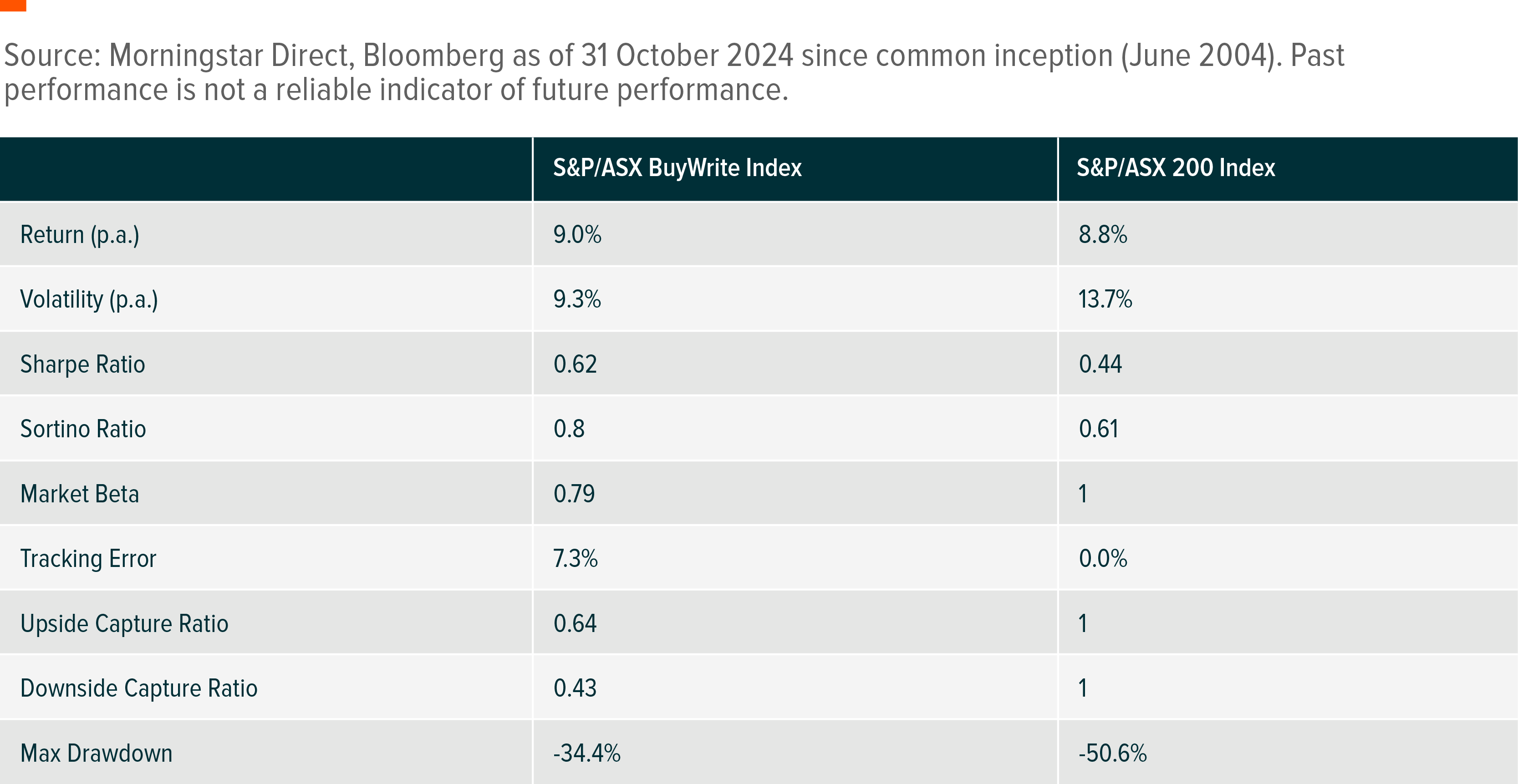Screen dimensions: 1518x784
Task: Select the 0.62 Sharpe Ratio value
Action: tap(575, 364)
